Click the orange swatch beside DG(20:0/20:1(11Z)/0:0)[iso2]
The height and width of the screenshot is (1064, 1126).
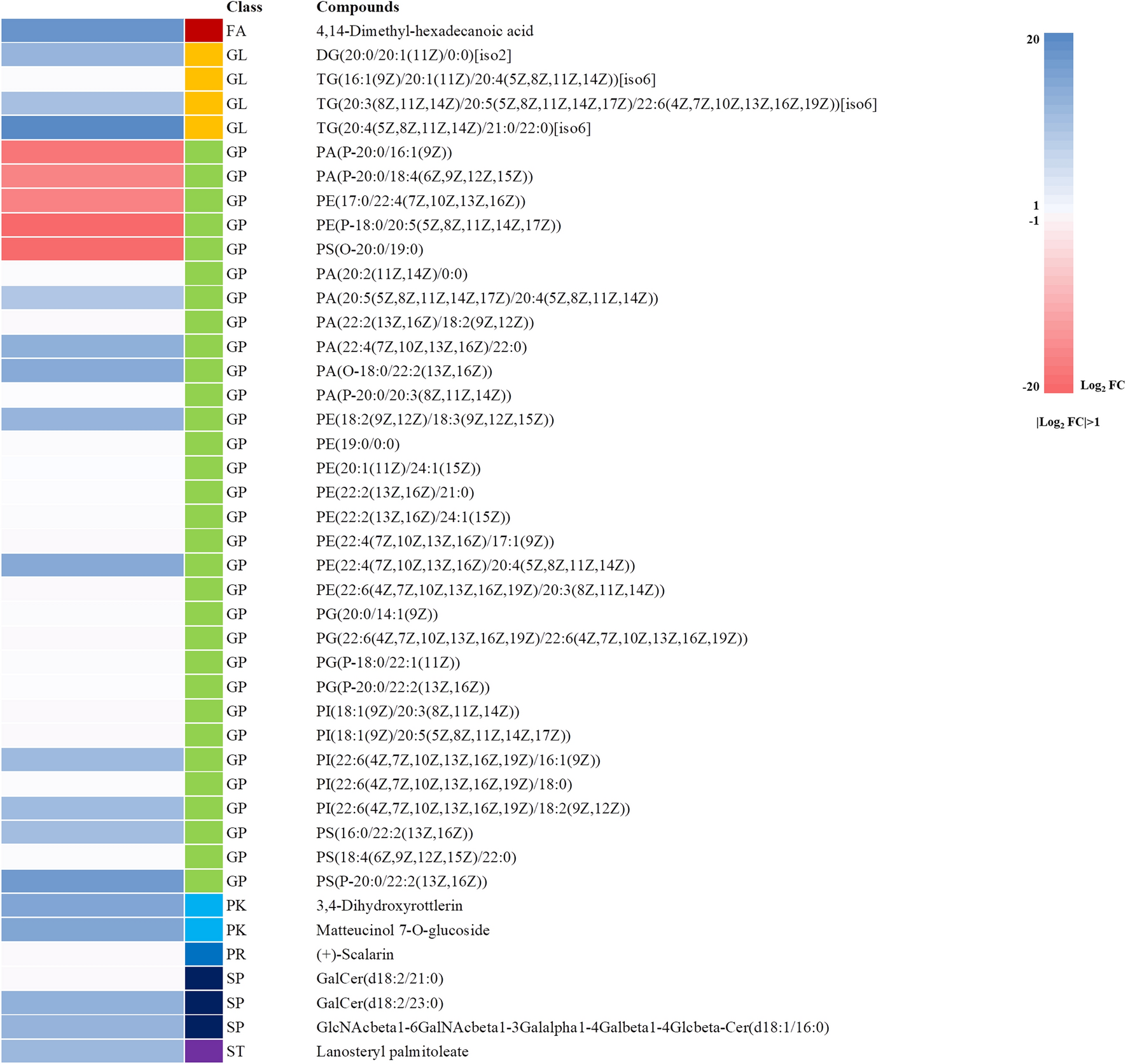[204, 55]
